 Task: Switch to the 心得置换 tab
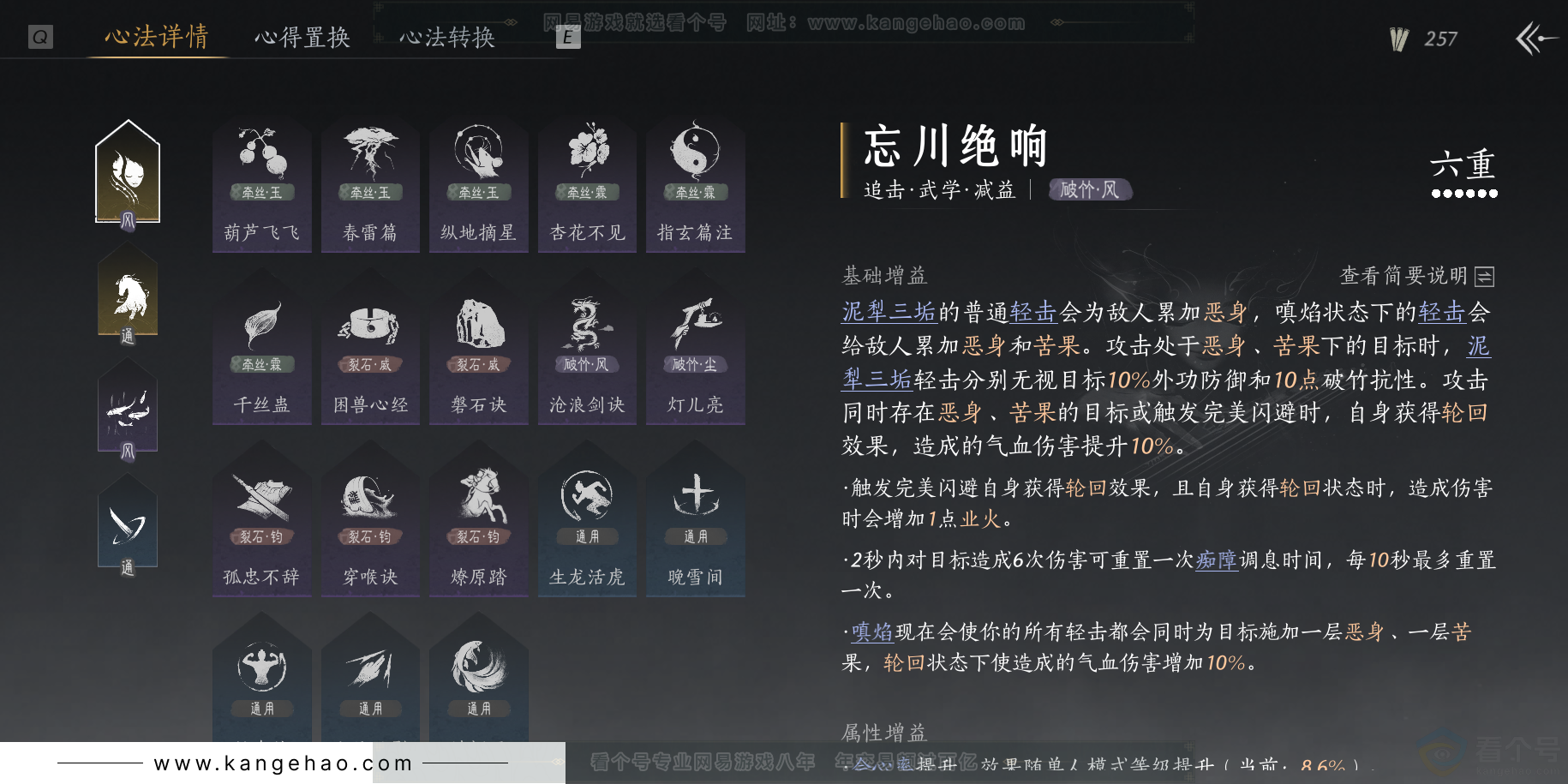[302, 37]
